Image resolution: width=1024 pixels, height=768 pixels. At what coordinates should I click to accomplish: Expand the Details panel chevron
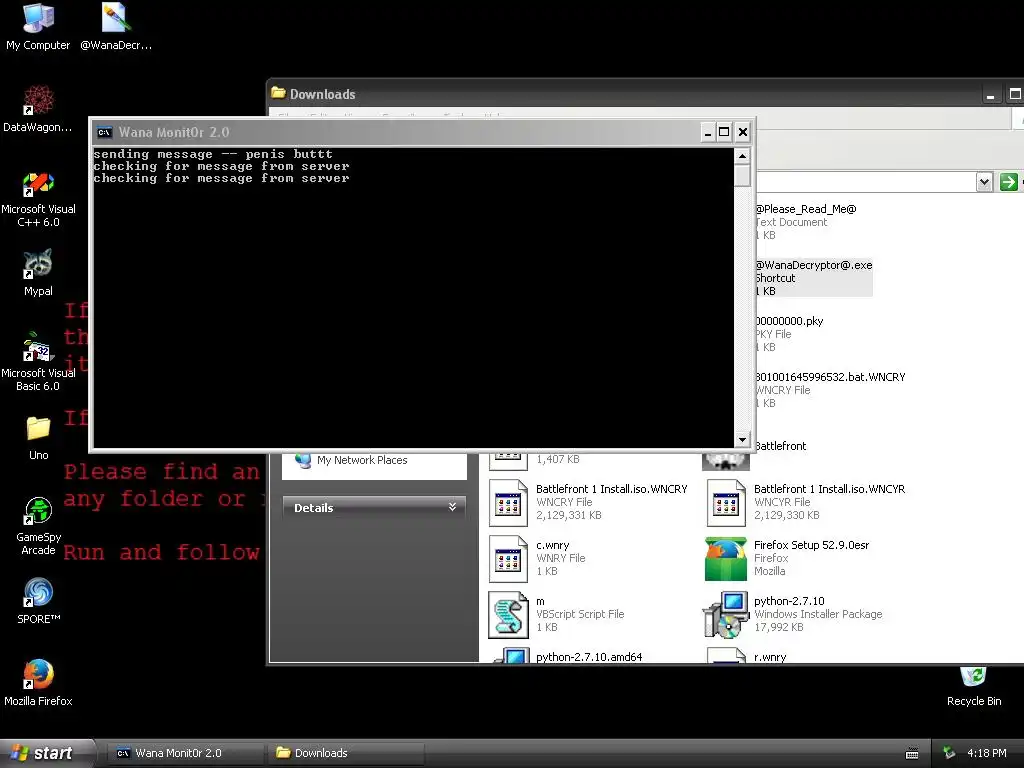(x=452, y=507)
